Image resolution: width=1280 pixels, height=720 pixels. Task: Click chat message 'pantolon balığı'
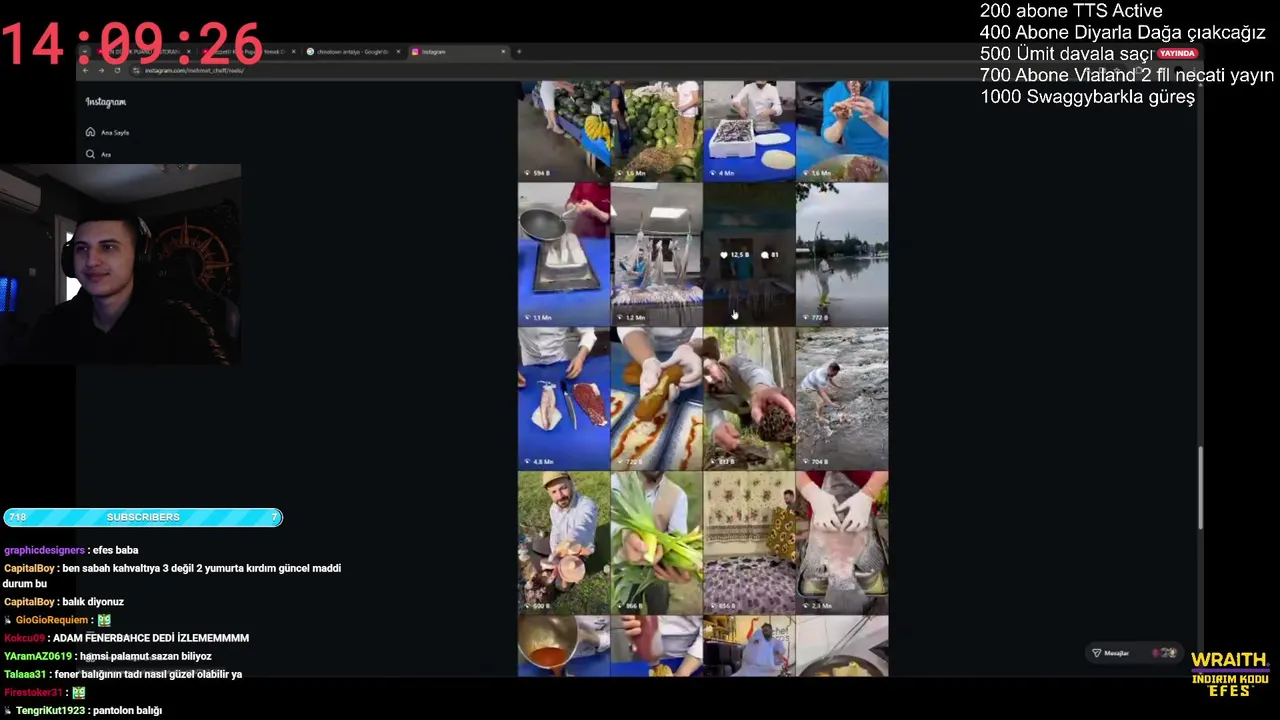(127, 710)
